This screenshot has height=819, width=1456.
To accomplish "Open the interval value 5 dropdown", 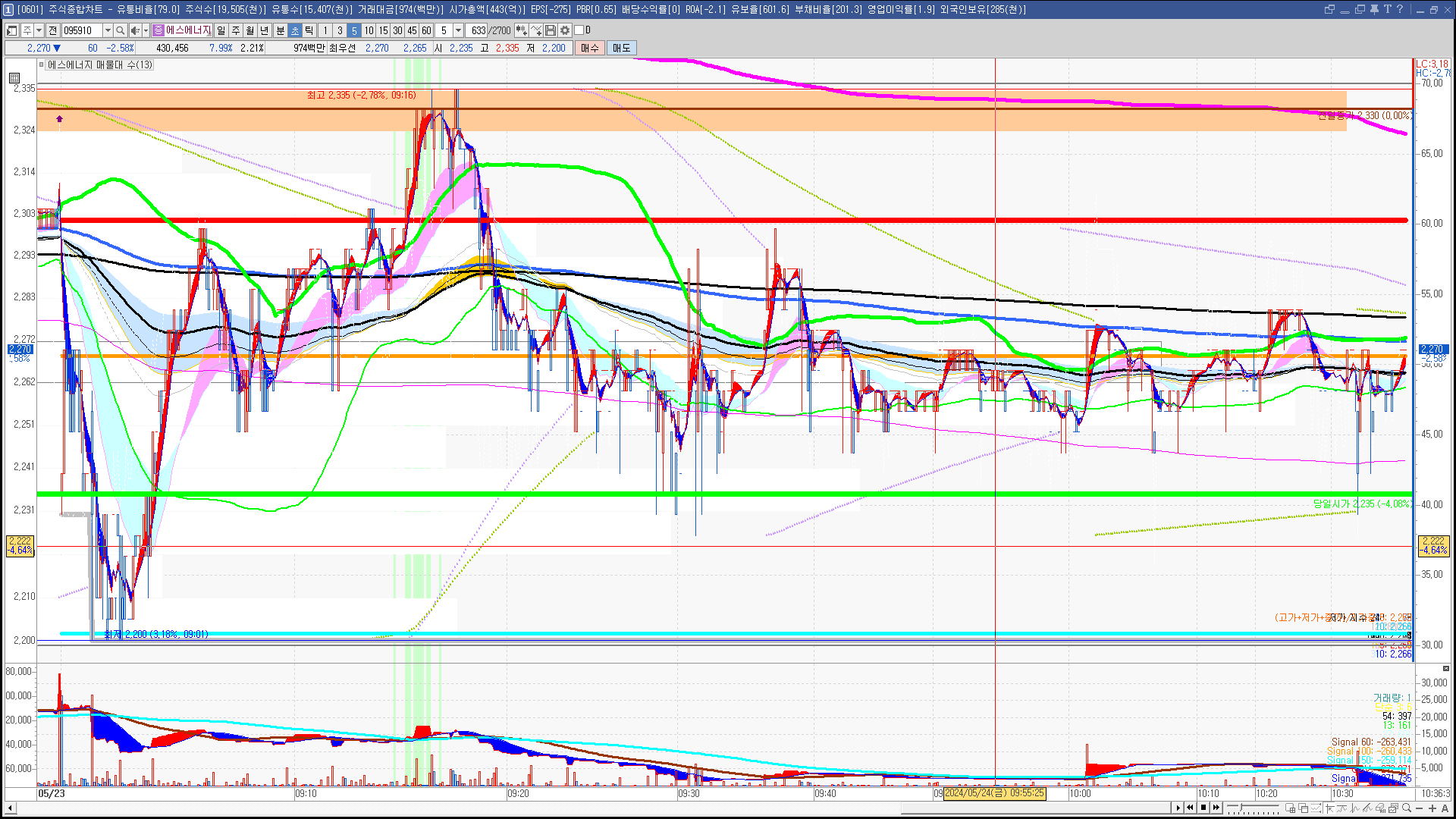I will click(x=458, y=30).
